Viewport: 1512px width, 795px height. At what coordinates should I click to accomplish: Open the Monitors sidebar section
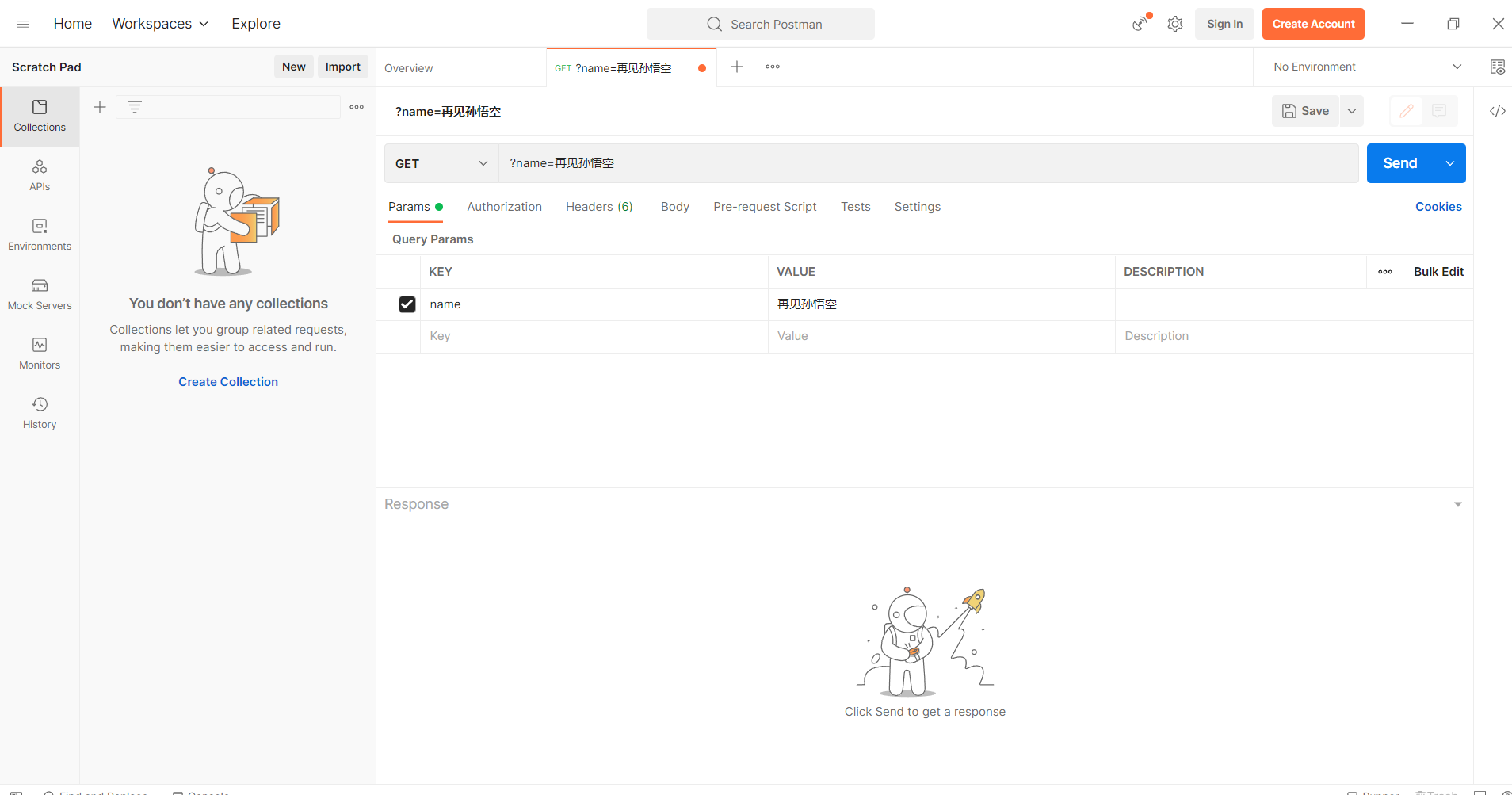tap(40, 354)
